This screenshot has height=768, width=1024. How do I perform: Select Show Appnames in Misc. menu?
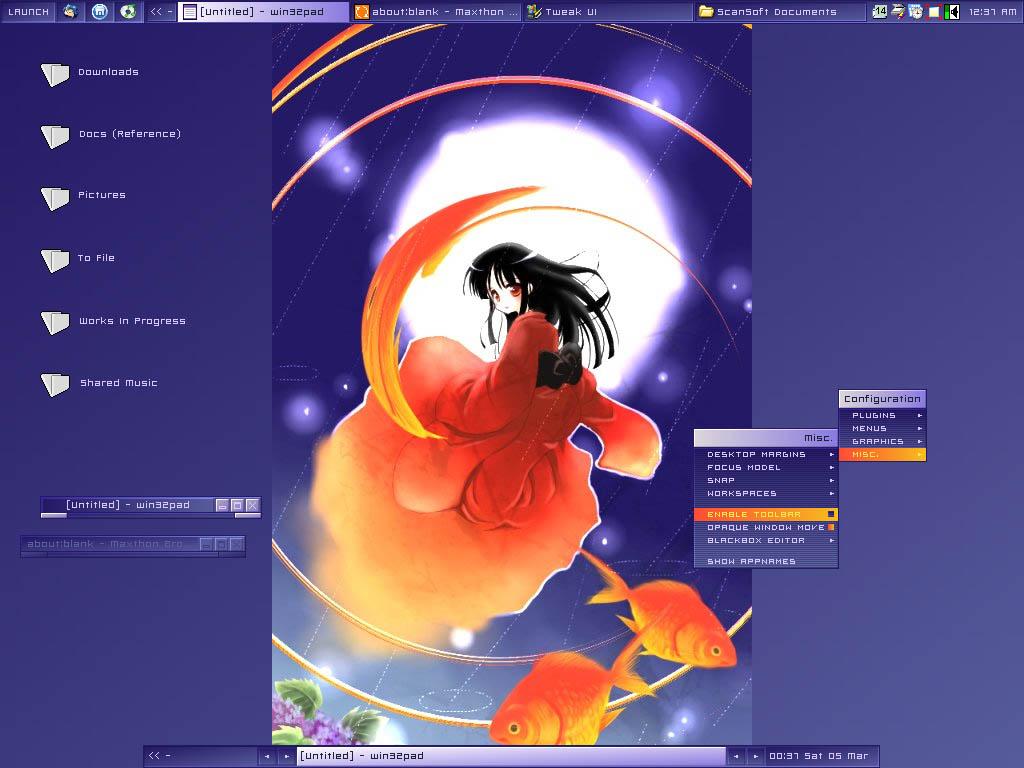766,562
